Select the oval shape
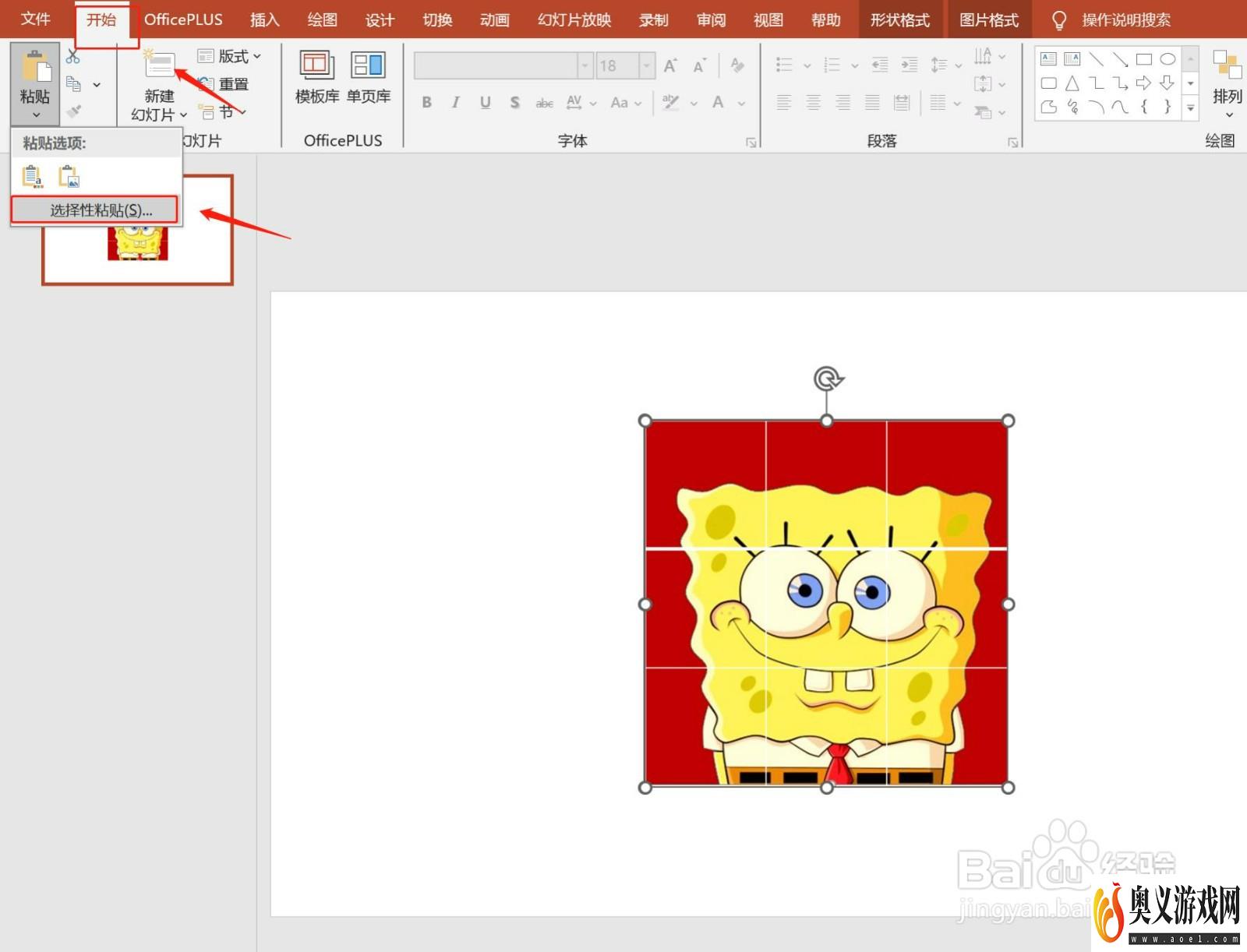 coord(1168,58)
